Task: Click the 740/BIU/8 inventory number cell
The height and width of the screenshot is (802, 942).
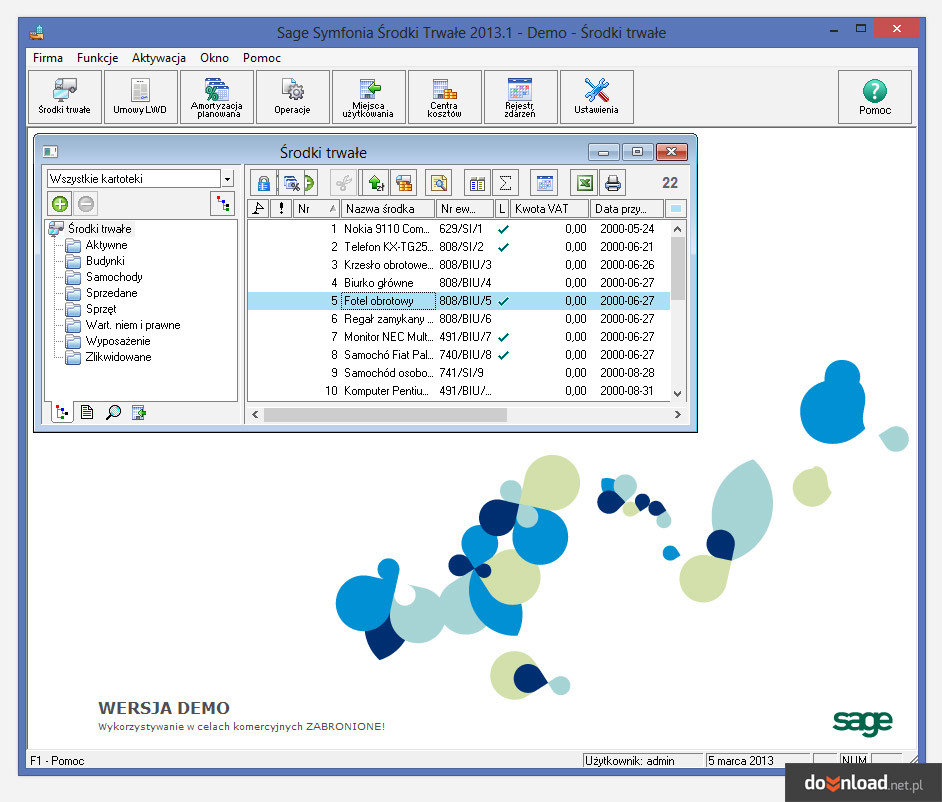Action: 465,355
